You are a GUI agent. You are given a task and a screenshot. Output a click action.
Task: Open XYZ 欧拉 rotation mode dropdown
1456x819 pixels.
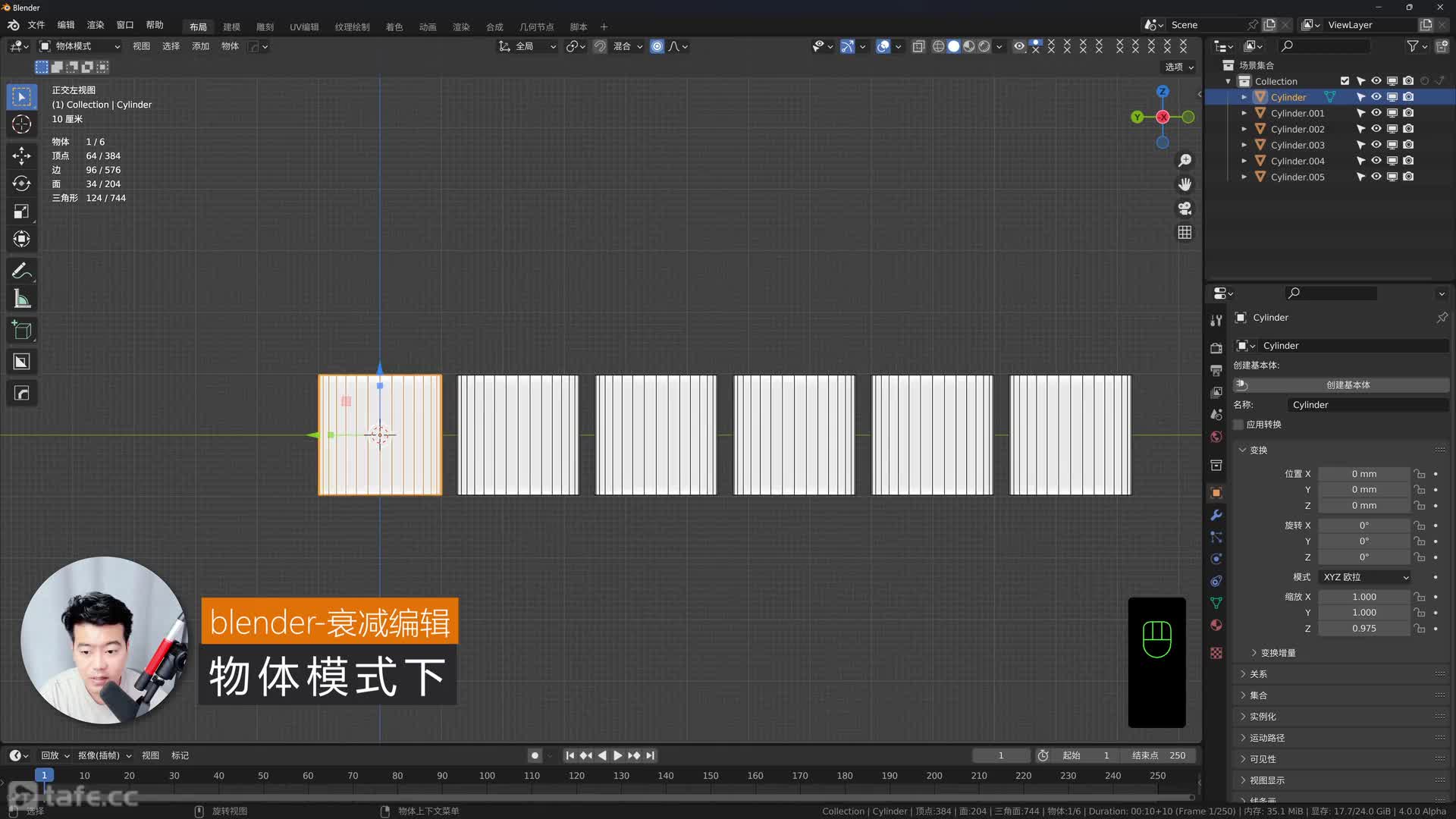coord(1365,577)
